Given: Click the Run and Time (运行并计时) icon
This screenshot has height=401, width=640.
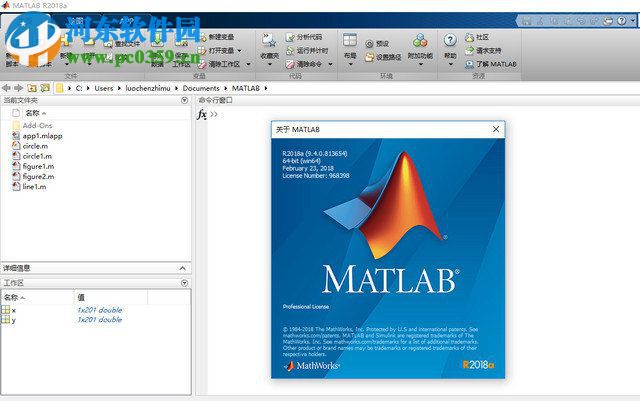Looking at the screenshot, I should 290,51.
